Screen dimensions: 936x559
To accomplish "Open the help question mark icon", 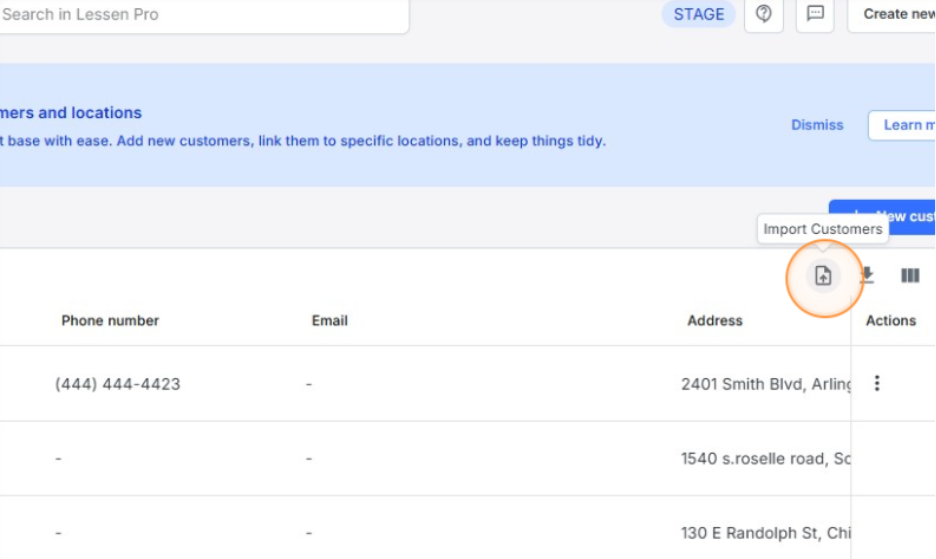I will click(764, 14).
